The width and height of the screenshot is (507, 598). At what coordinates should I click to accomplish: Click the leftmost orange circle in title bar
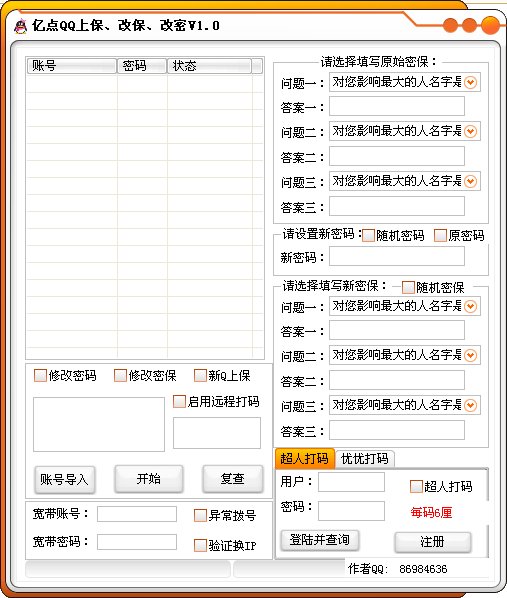[x=451, y=25]
